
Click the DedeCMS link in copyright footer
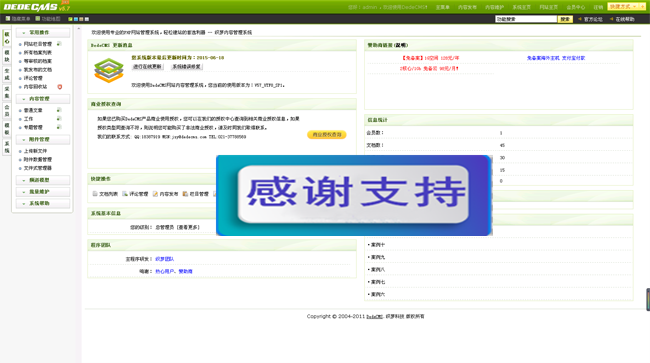coord(374,317)
